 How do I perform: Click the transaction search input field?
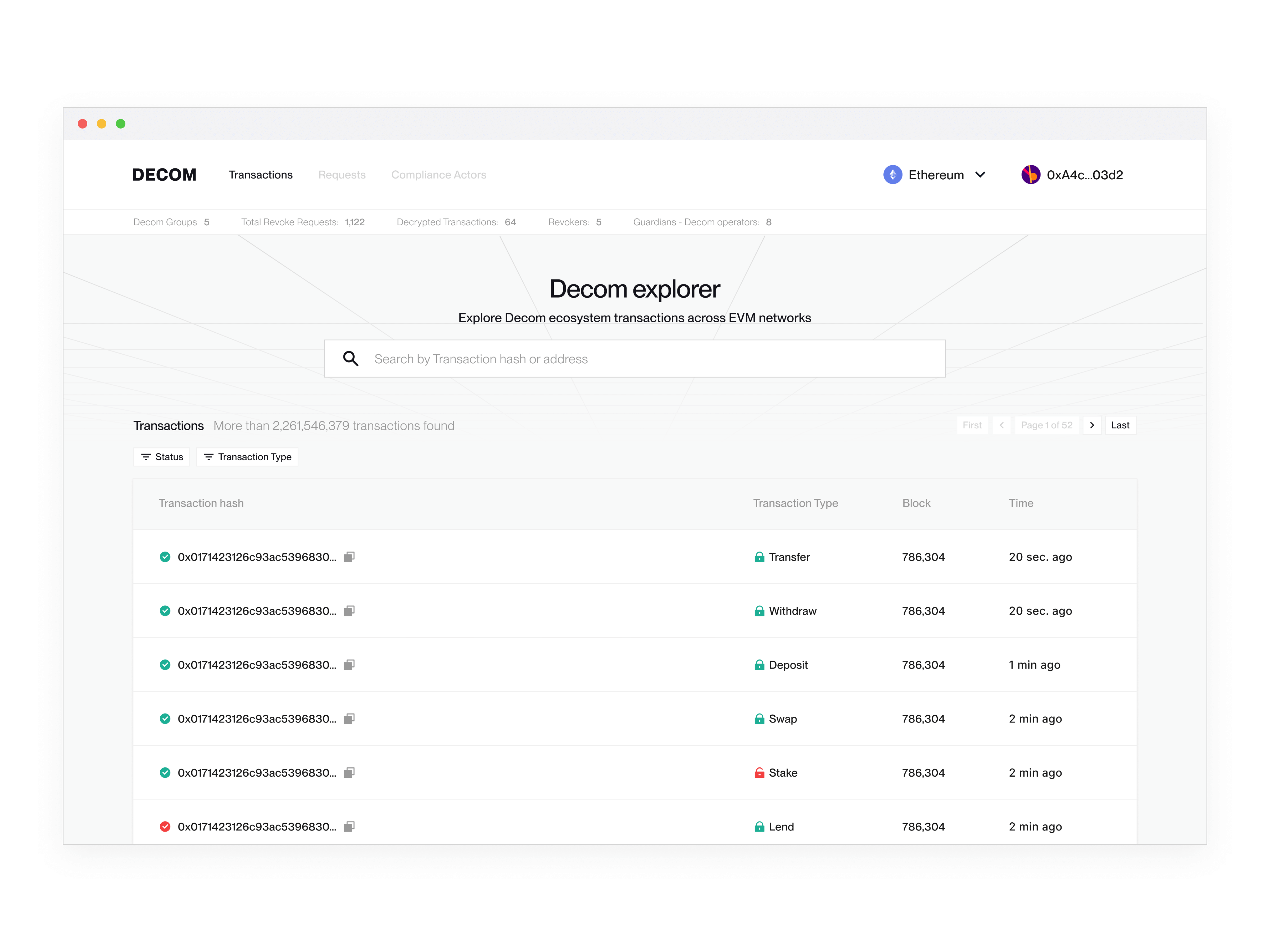(632, 358)
